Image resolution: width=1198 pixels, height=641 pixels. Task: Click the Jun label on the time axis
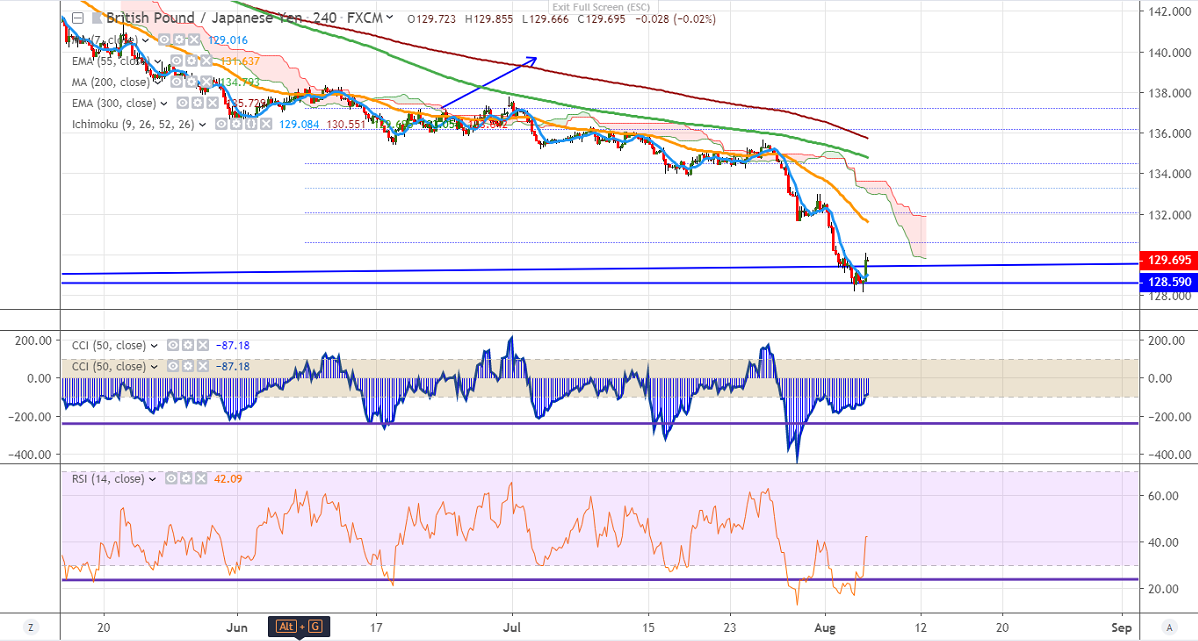(x=237, y=627)
